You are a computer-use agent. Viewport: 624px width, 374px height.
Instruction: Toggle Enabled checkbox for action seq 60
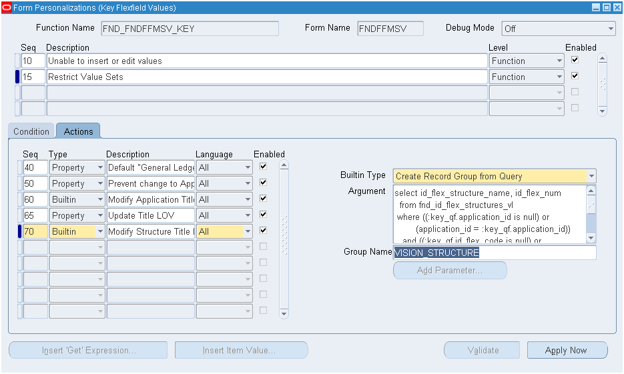pyautogui.click(x=263, y=198)
